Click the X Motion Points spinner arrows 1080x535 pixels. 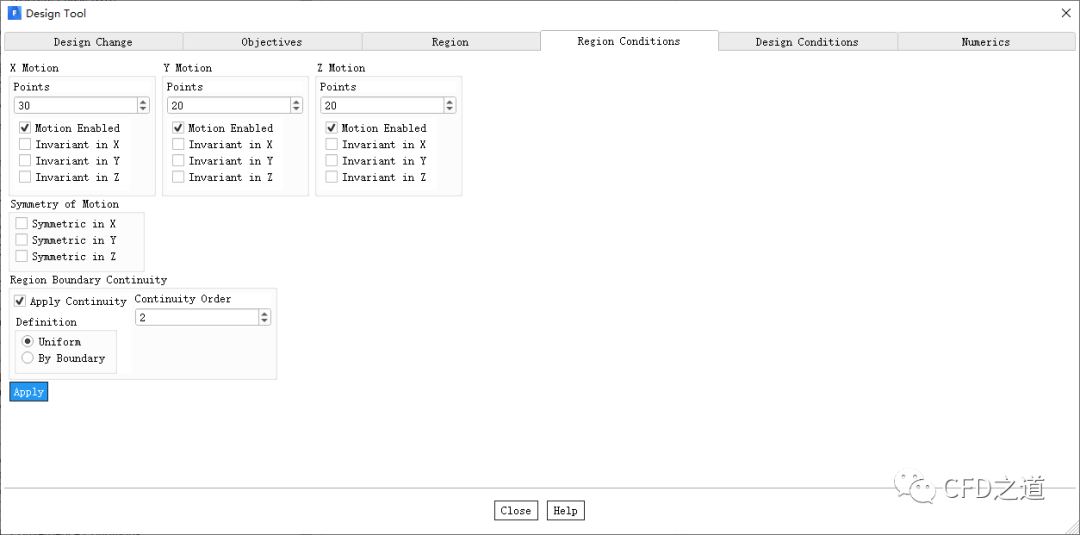click(x=143, y=105)
